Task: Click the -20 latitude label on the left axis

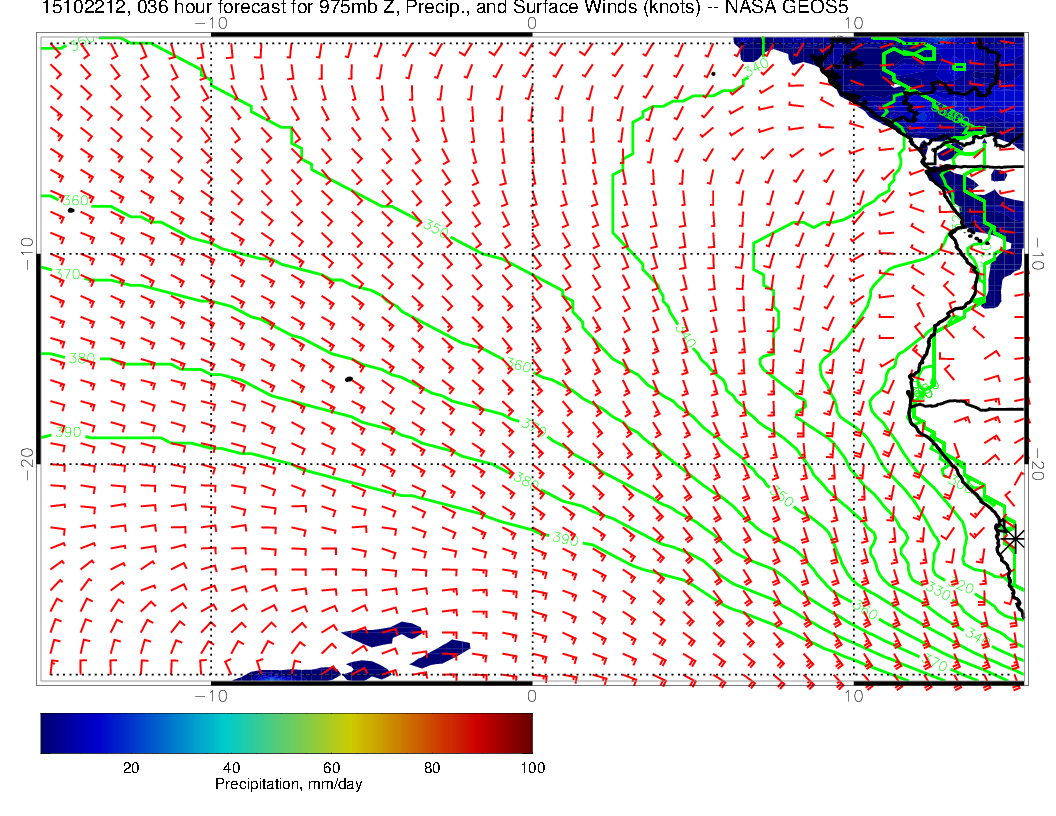Action: 27,464
